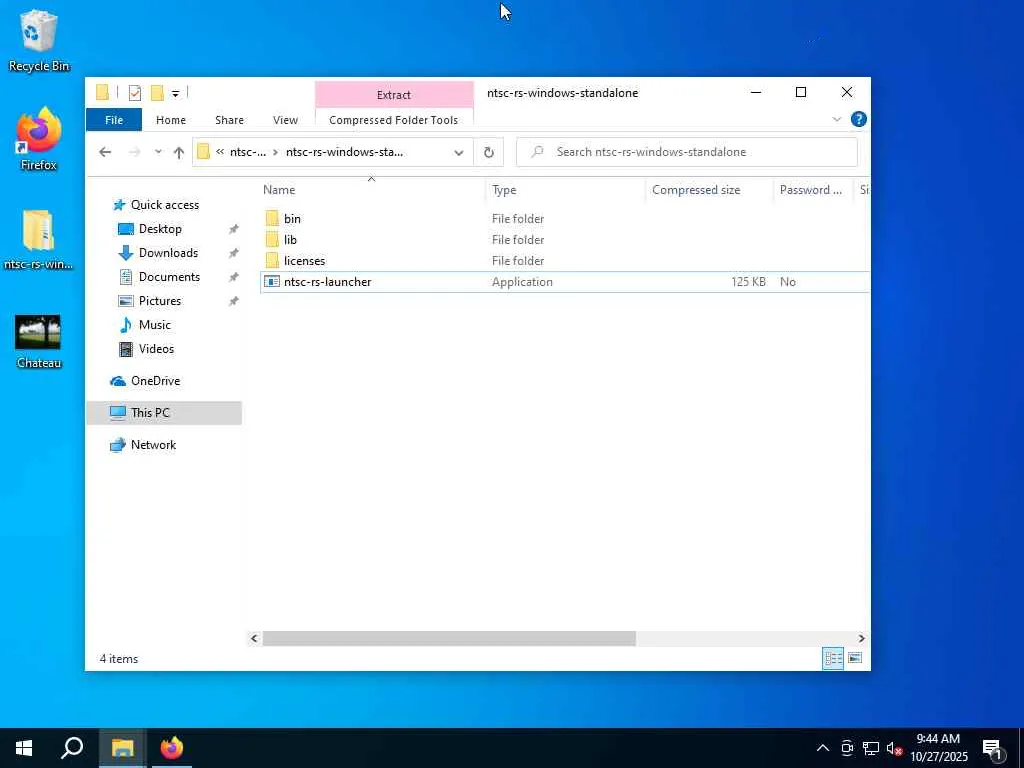This screenshot has height=768, width=1024.
Task: Open Pictures in the navigation pane
Action: point(159,301)
